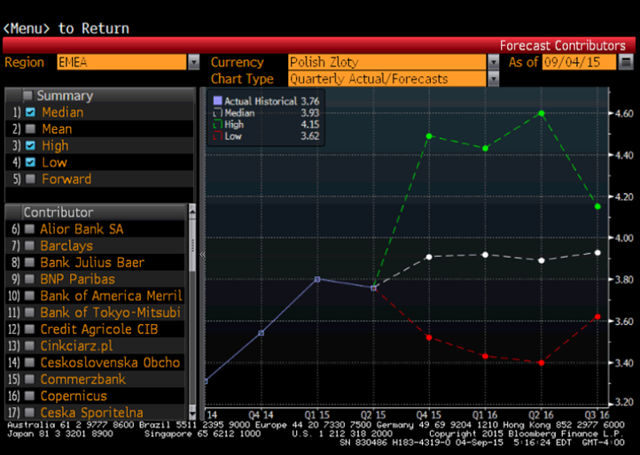
Task: Select the Forward summary row label
Action: point(67,179)
